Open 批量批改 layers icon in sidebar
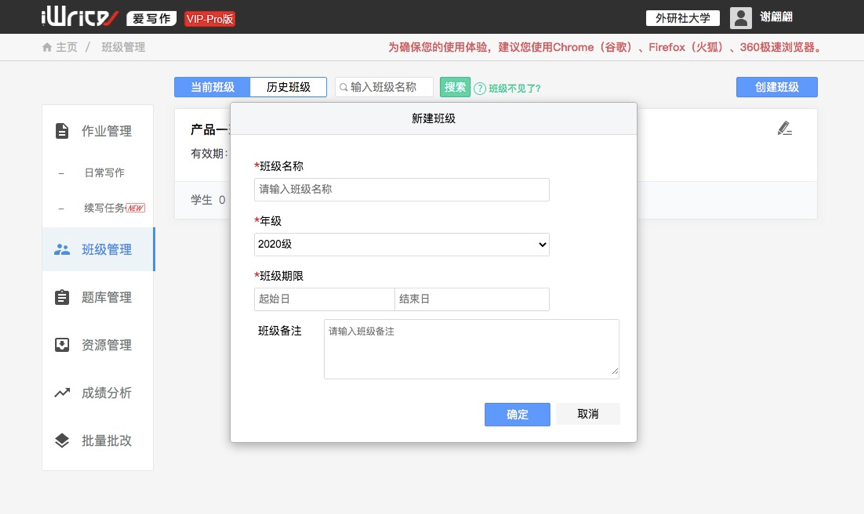Image resolution: width=864 pixels, height=514 pixels. click(x=62, y=441)
